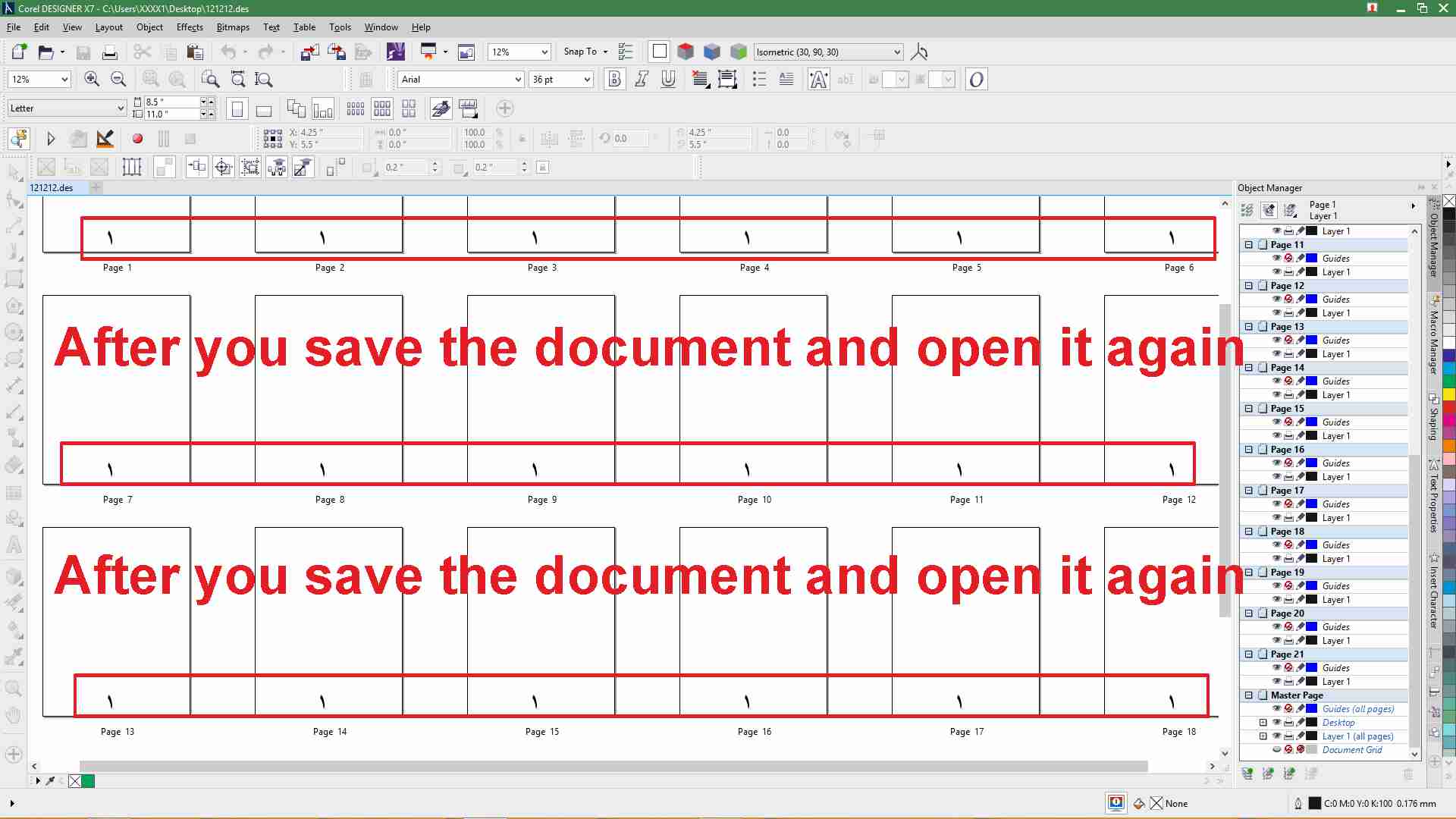Toggle visibility eye of Document Grid
The height and width of the screenshot is (819, 1456).
click(1276, 750)
